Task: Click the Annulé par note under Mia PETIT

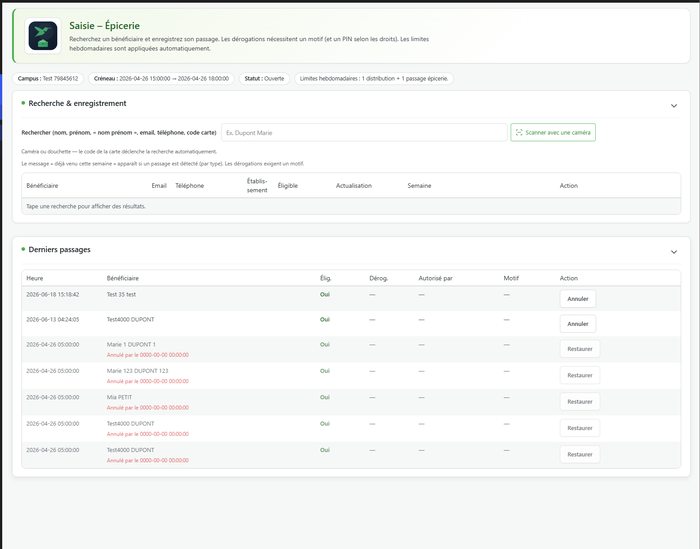Action: click(148, 408)
